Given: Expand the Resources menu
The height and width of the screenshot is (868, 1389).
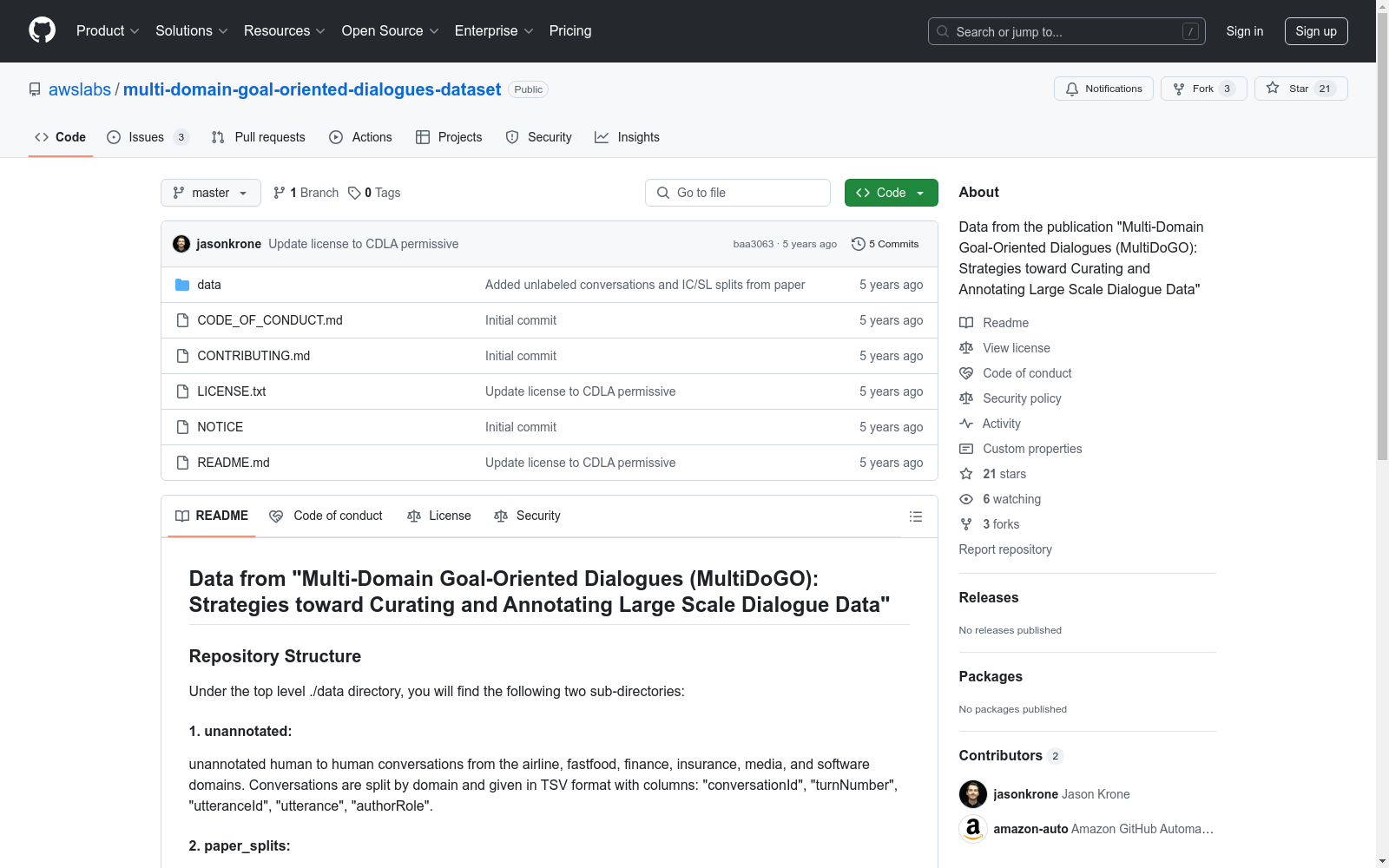Looking at the screenshot, I should pyautogui.click(x=285, y=31).
